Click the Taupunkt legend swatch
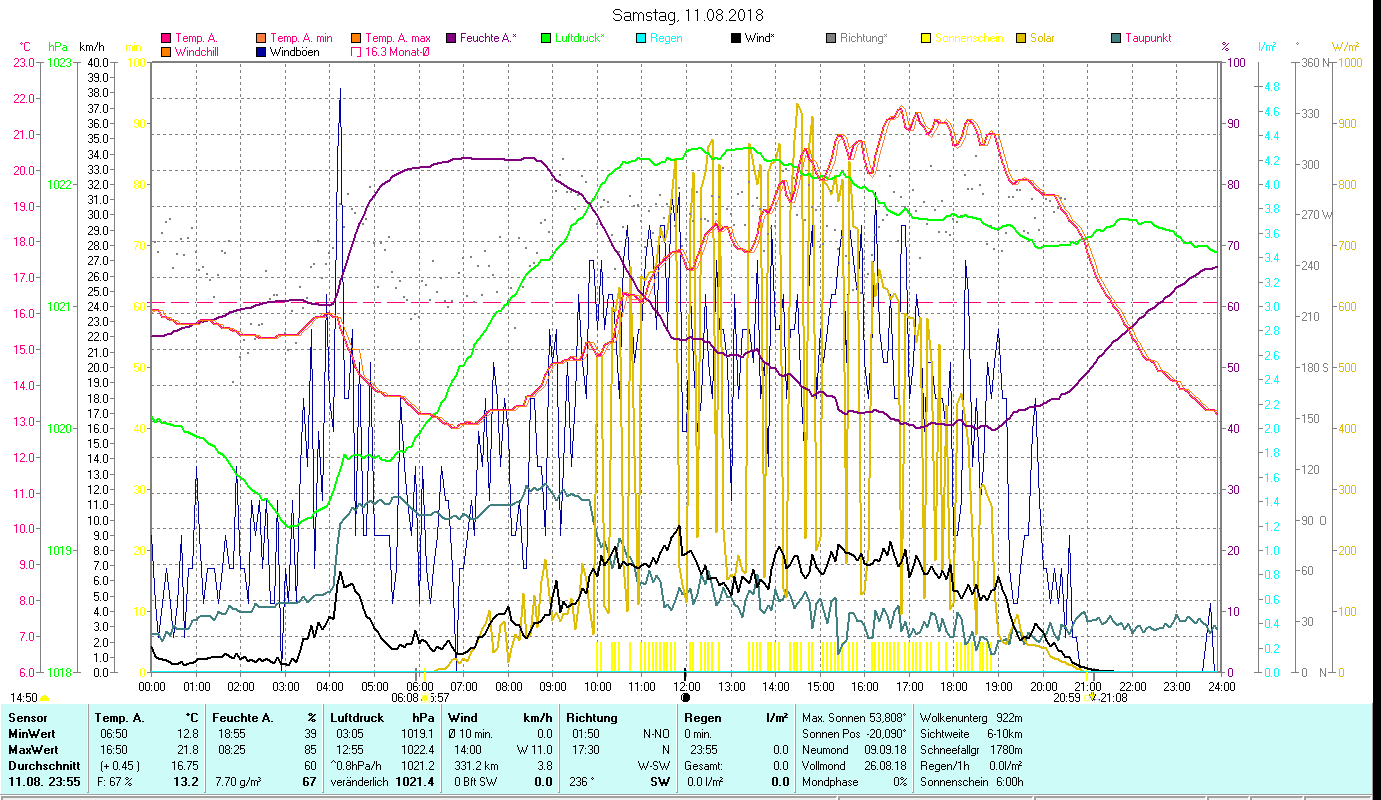This screenshot has height=800, width=1381. tap(1115, 38)
